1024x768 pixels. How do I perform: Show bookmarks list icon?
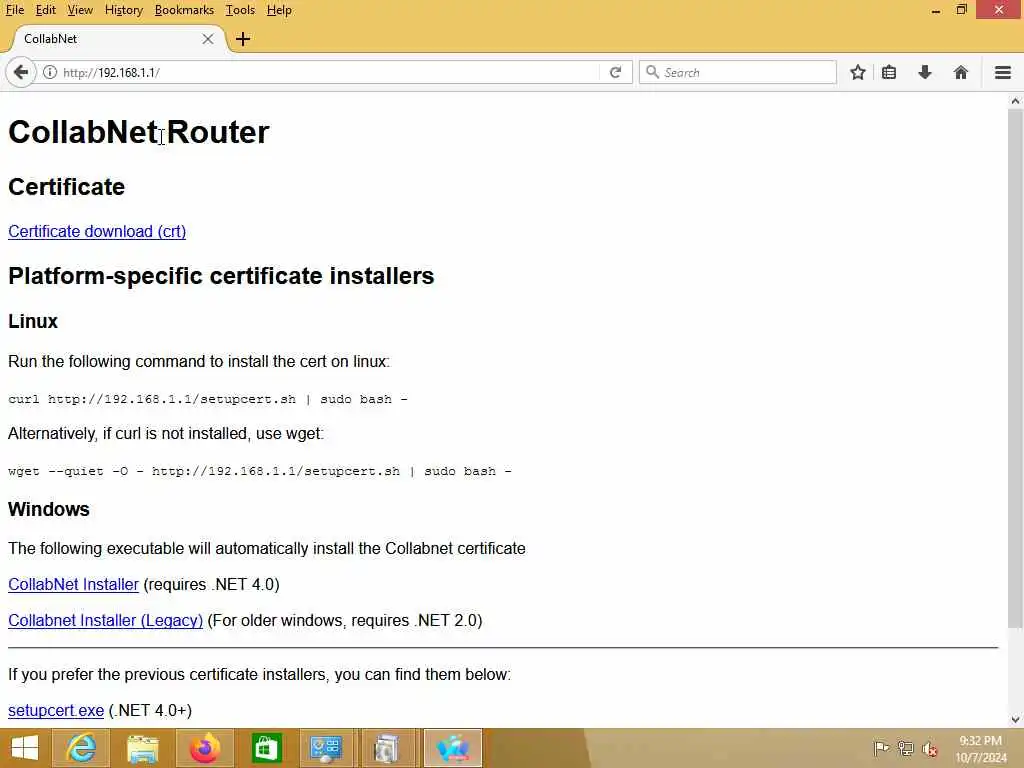(x=889, y=72)
